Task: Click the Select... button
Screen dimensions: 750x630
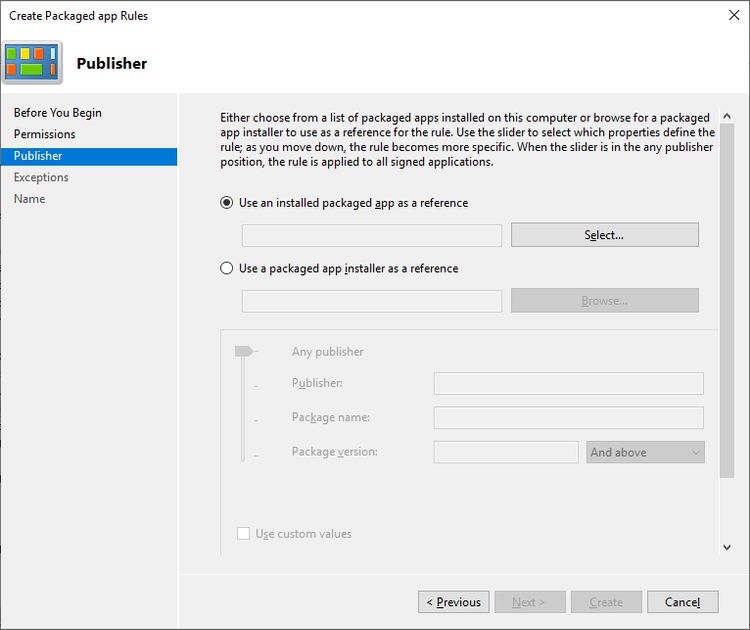Action: point(605,235)
